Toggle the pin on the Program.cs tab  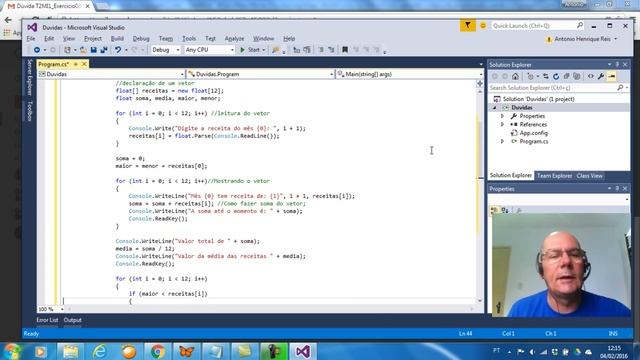click(x=76, y=64)
